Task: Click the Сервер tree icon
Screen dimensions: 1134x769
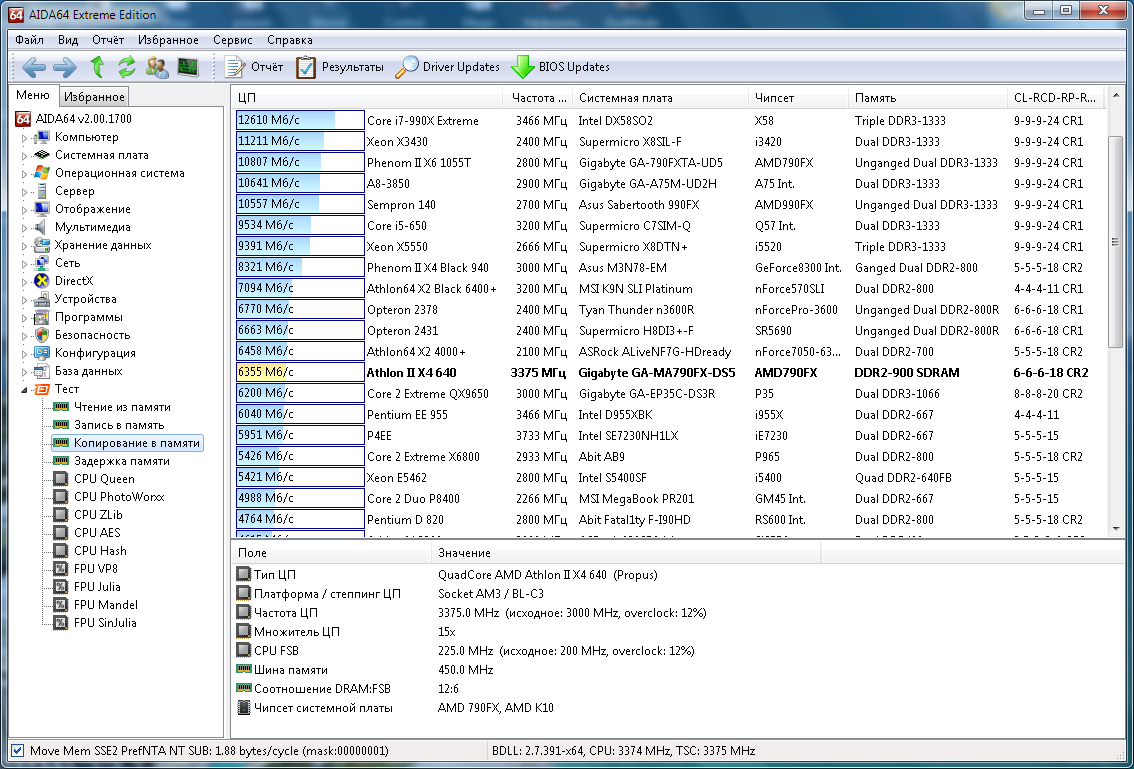Action: click(x=42, y=191)
